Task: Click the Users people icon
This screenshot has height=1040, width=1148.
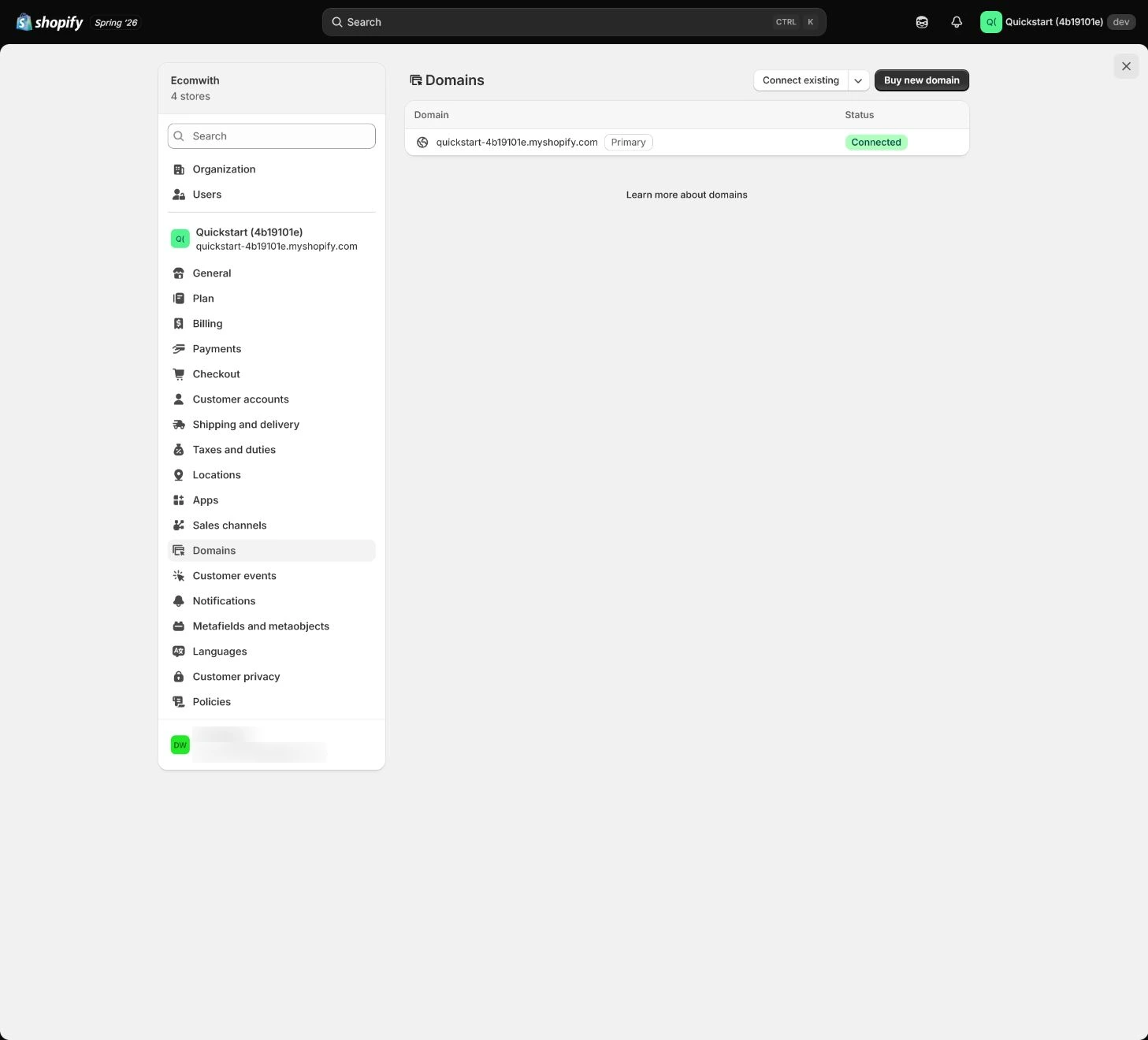Action: coord(179,195)
